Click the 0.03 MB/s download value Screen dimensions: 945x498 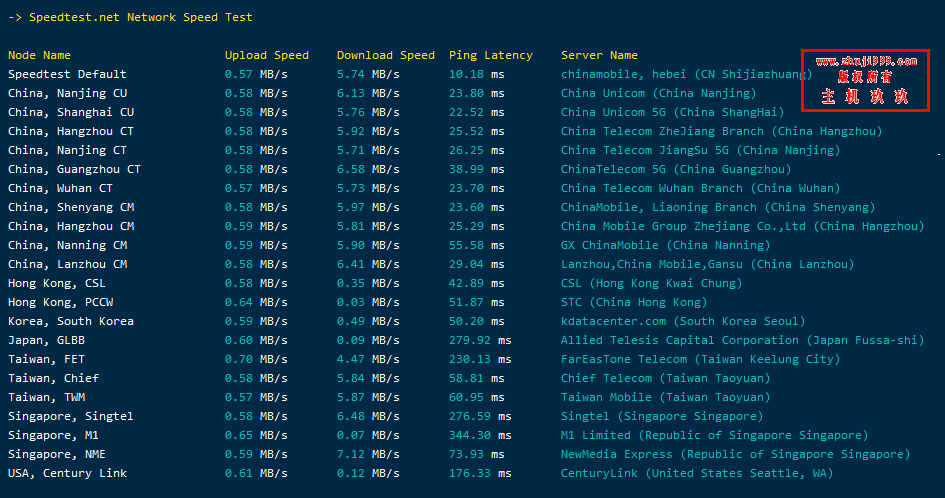[x=368, y=302]
